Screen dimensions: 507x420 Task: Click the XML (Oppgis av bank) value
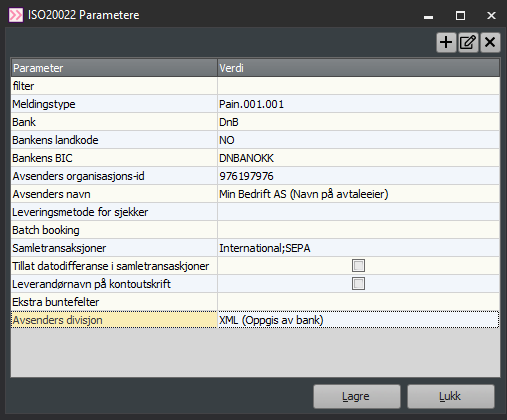click(358, 320)
